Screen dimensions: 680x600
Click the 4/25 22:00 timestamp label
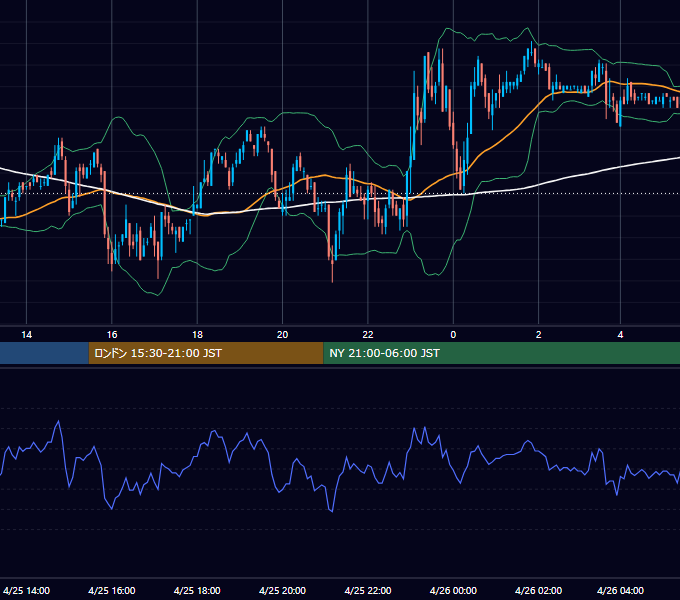pos(368,590)
